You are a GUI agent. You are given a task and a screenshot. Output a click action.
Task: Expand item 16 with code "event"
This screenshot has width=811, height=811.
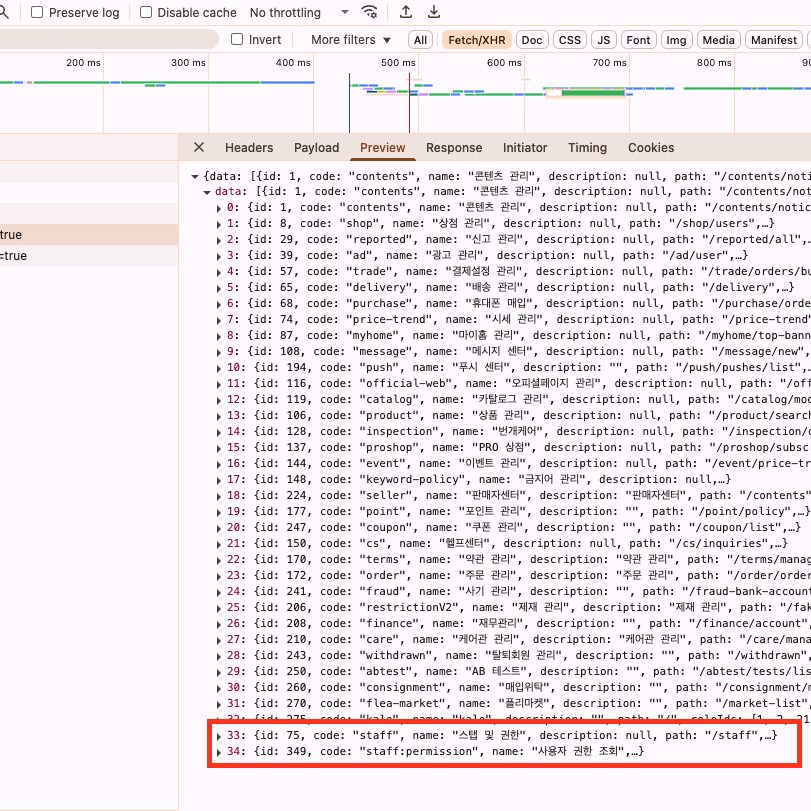point(219,464)
